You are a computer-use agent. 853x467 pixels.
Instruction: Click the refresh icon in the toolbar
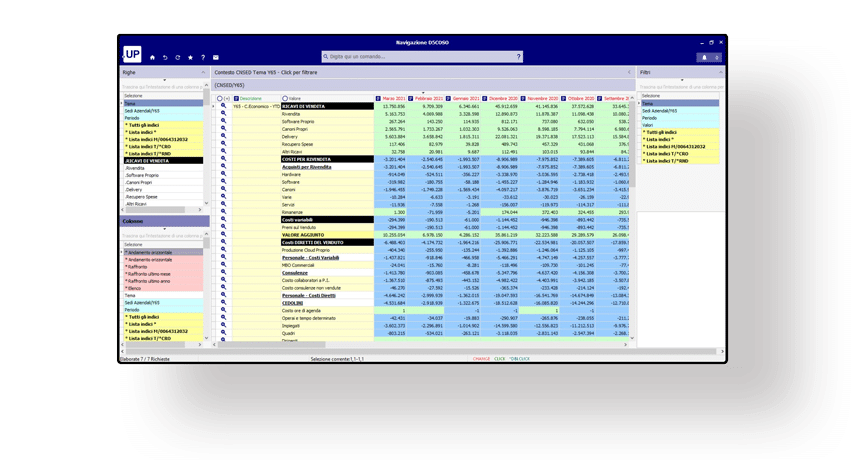[178, 57]
